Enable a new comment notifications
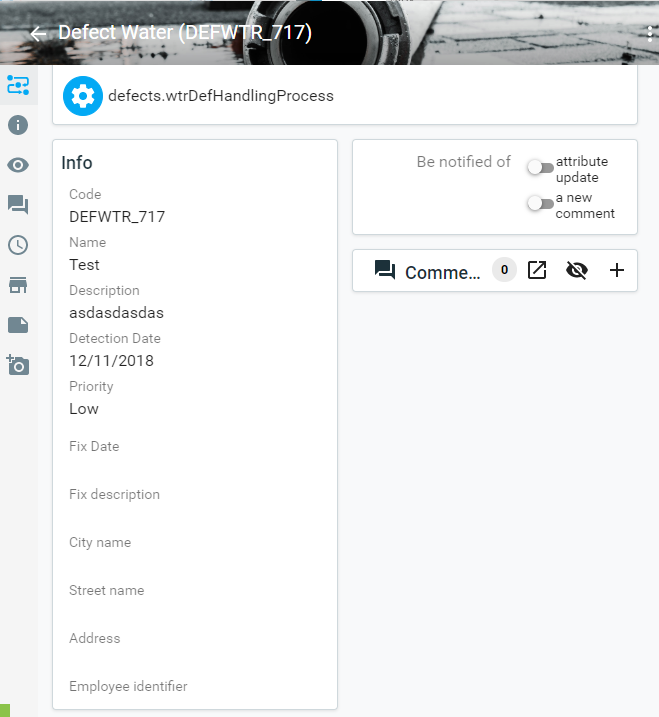Viewport: 659px width, 717px height. (540, 203)
